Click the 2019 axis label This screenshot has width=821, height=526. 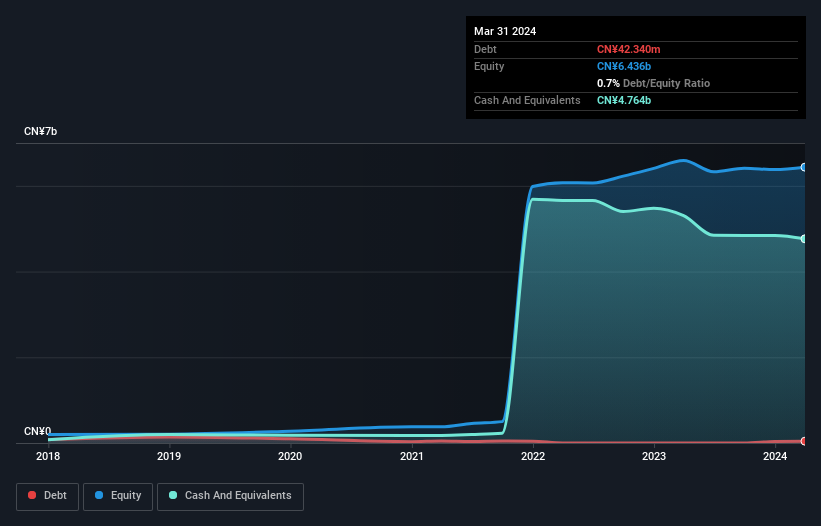pos(169,456)
